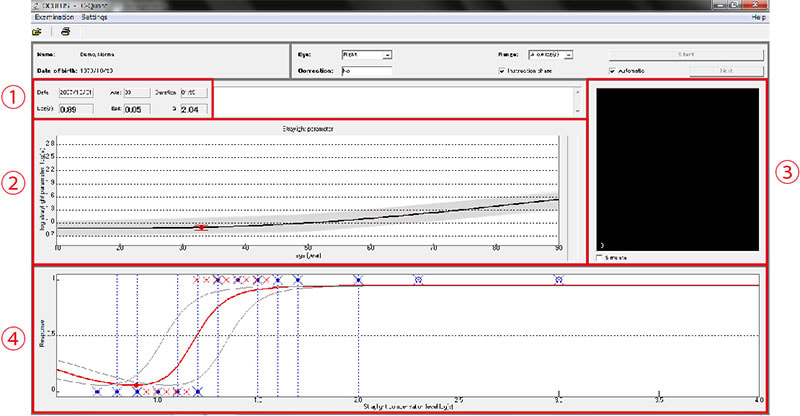The width and height of the screenshot is (800, 416).
Task: Click the Next button
Action: coord(727,71)
